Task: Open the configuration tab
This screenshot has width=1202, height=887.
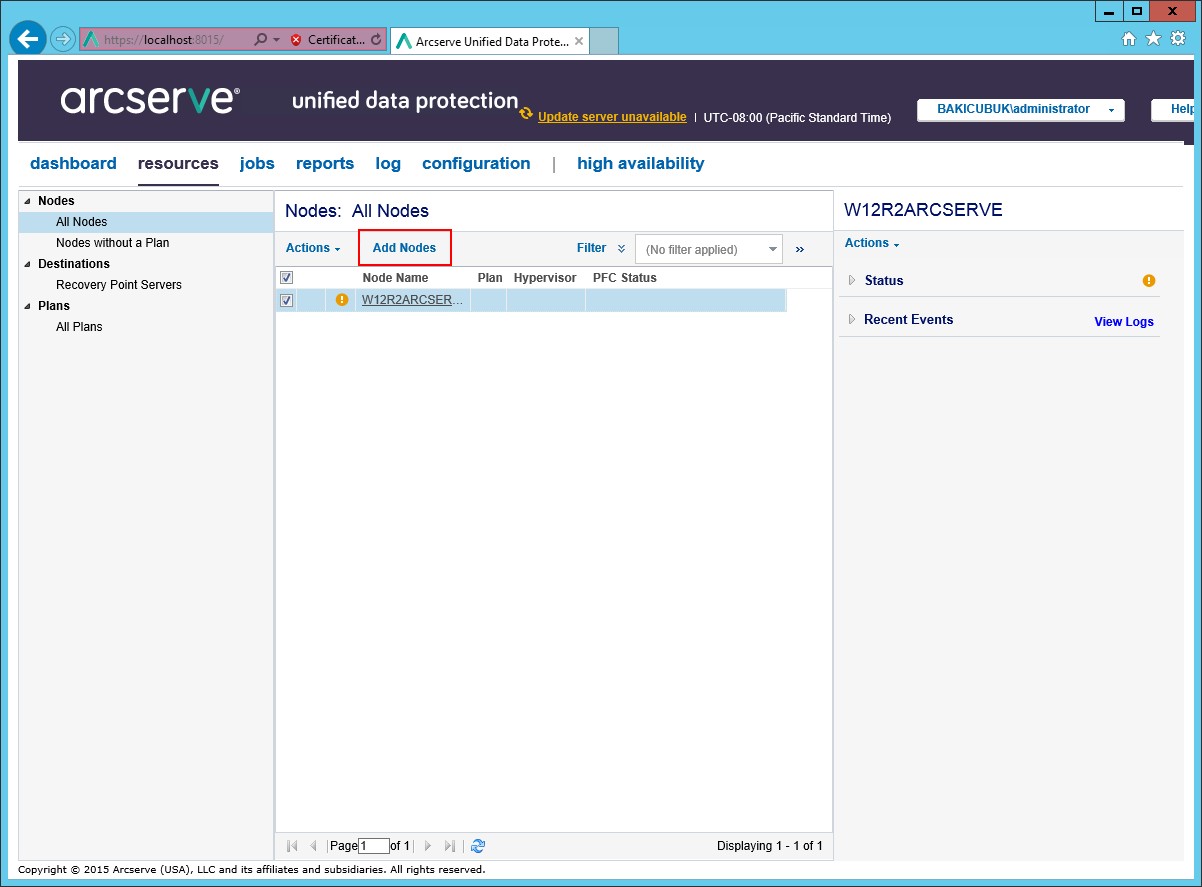Action: tap(476, 164)
